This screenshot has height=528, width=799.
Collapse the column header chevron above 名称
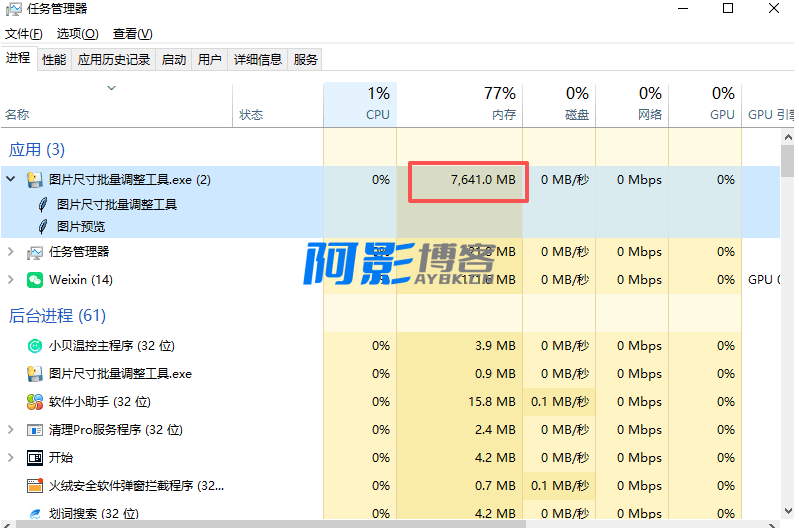point(112,89)
